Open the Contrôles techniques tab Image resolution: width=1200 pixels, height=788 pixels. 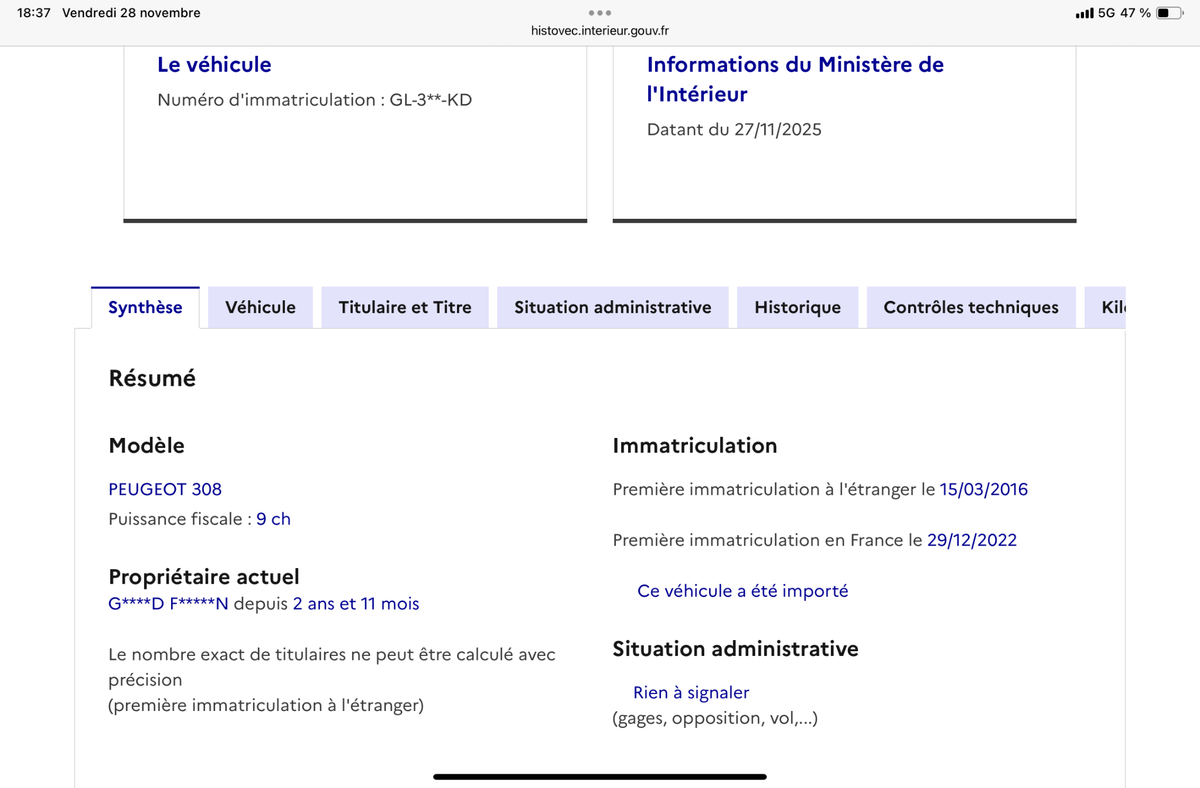coord(971,307)
